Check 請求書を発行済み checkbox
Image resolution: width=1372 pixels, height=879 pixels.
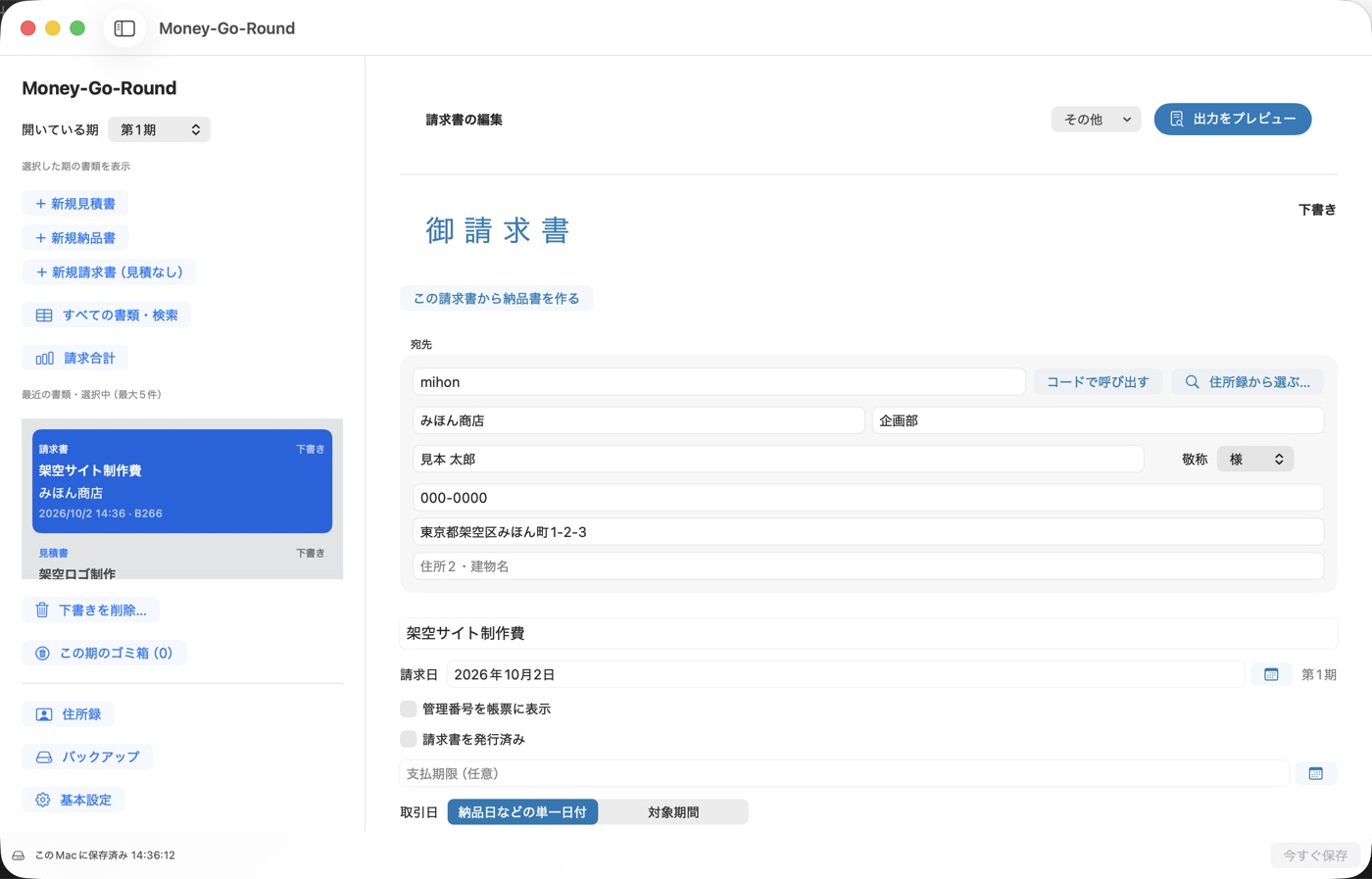(x=409, y=739)
